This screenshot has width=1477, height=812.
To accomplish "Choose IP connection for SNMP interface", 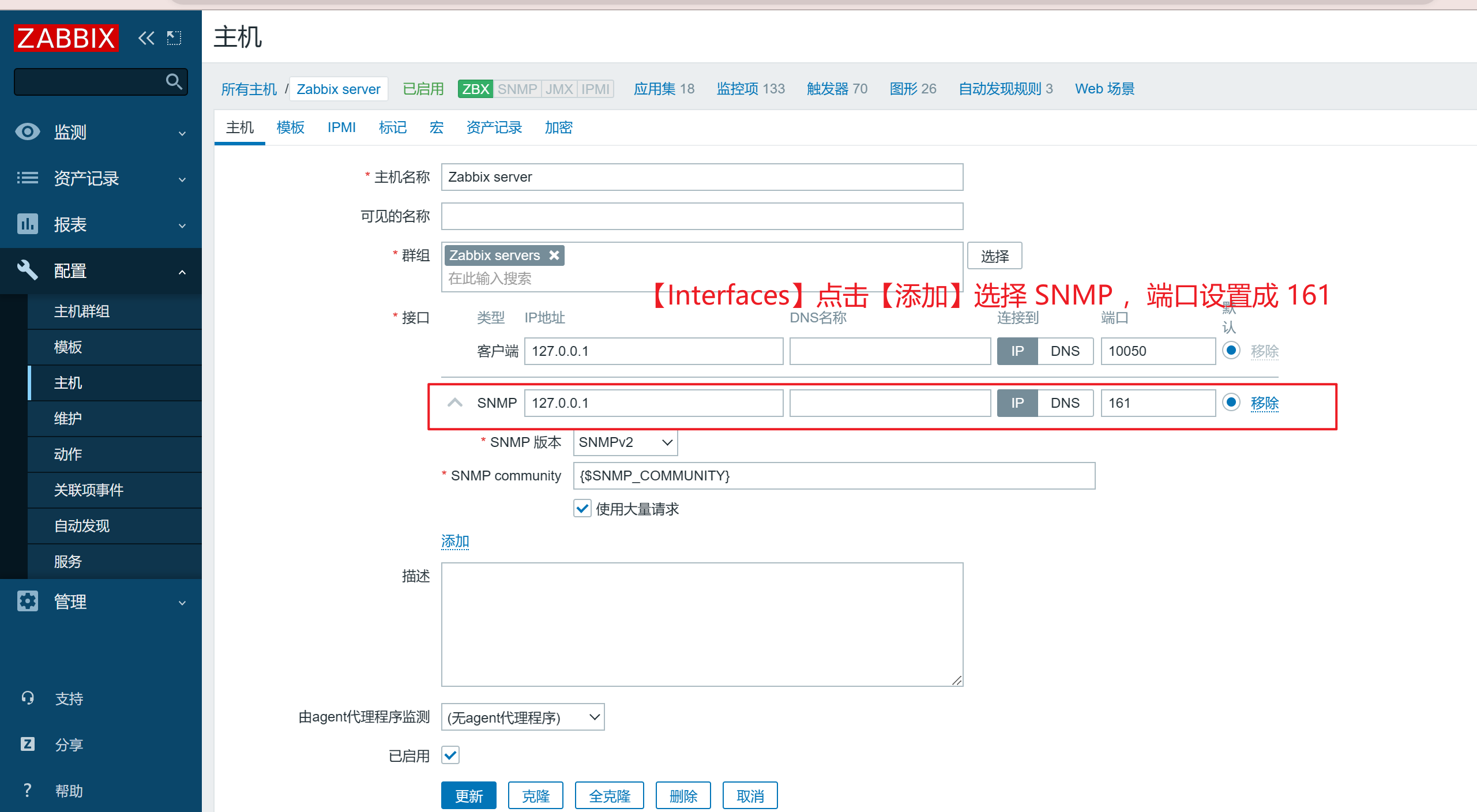I will (x=1017, y=403).
